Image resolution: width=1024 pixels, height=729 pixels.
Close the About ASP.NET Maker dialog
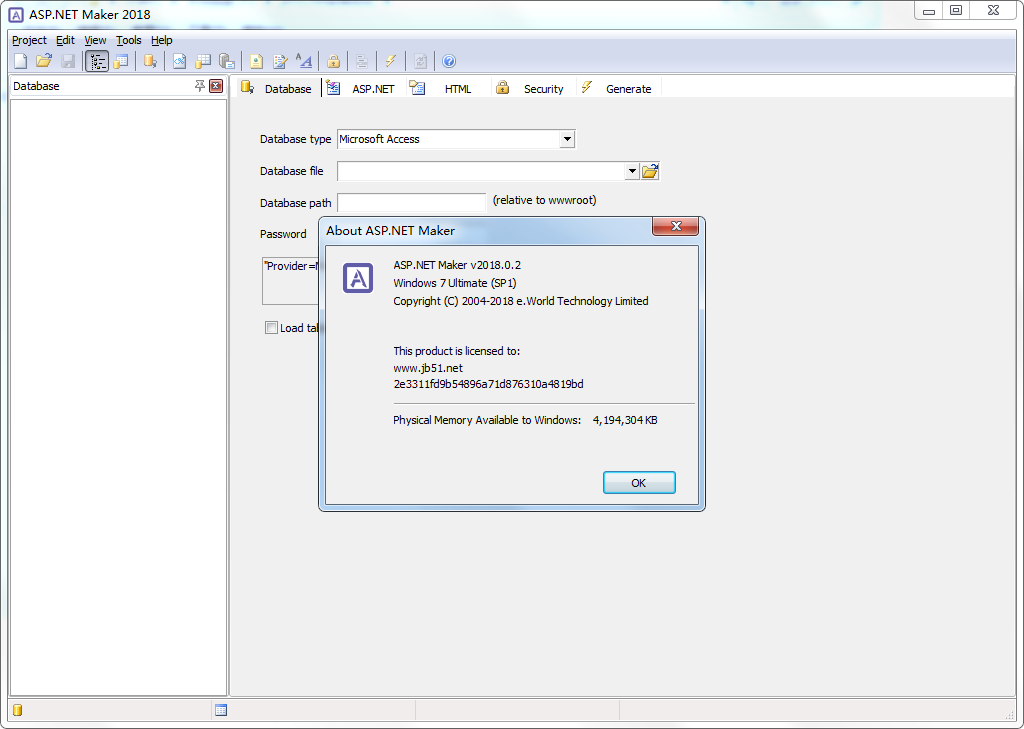675,226
